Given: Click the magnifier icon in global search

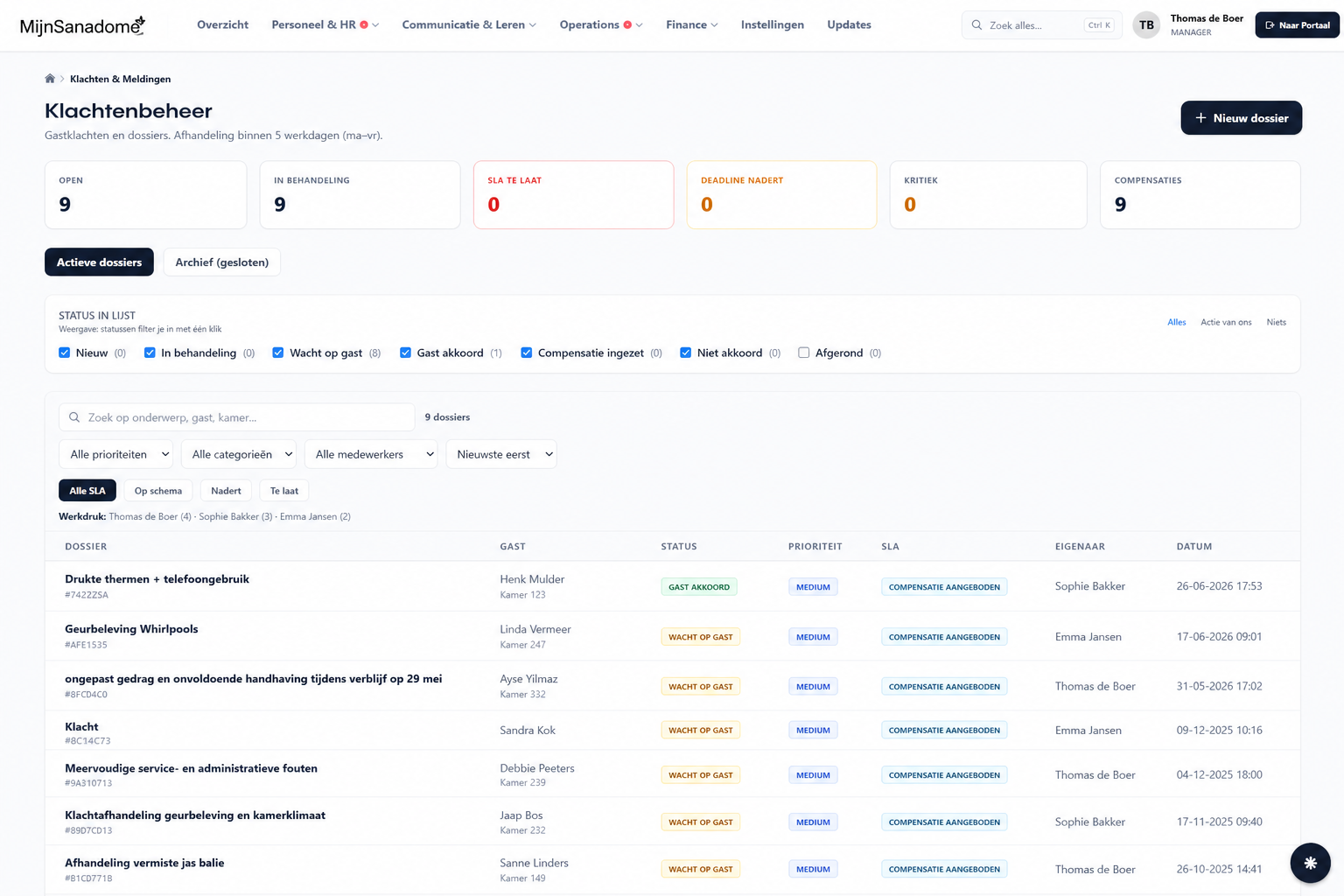Looking at the screenshot, I should click(976, 25).
